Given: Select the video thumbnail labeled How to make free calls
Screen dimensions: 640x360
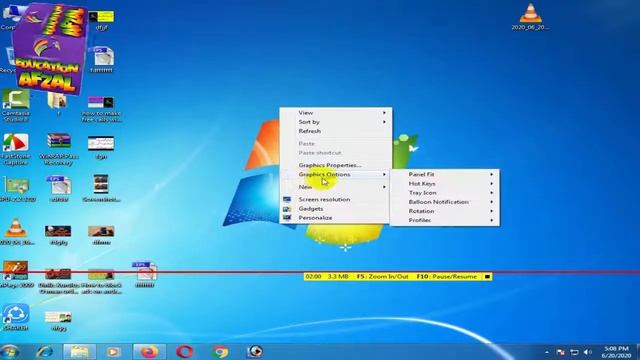Looking at the screenshot, I should [x=101, y=109].
